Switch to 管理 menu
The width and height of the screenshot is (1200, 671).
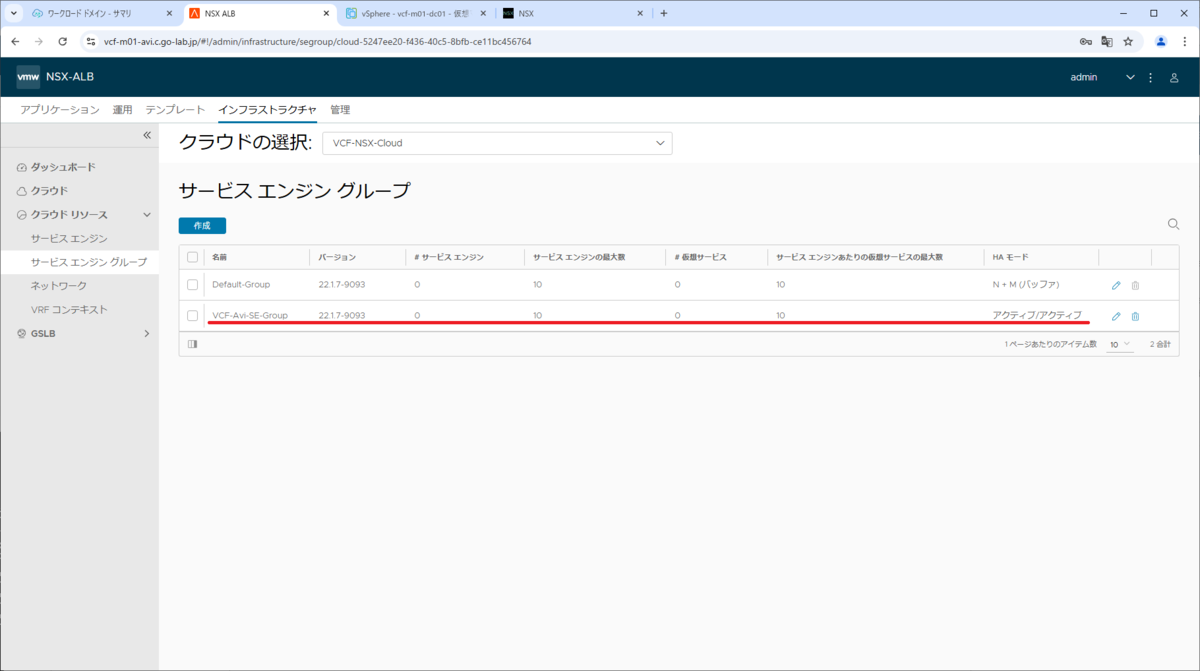pyautogui.click(x=340, y=110)
